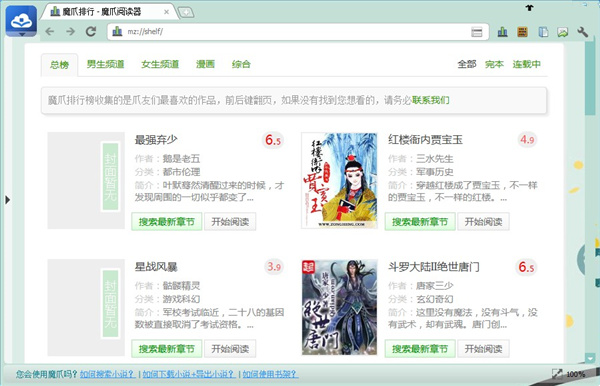Viewport: 600px width, 386px height.
Task: Open the 斗罗大陆II绝世唐门 book cover
Action: tap(339, 308)
